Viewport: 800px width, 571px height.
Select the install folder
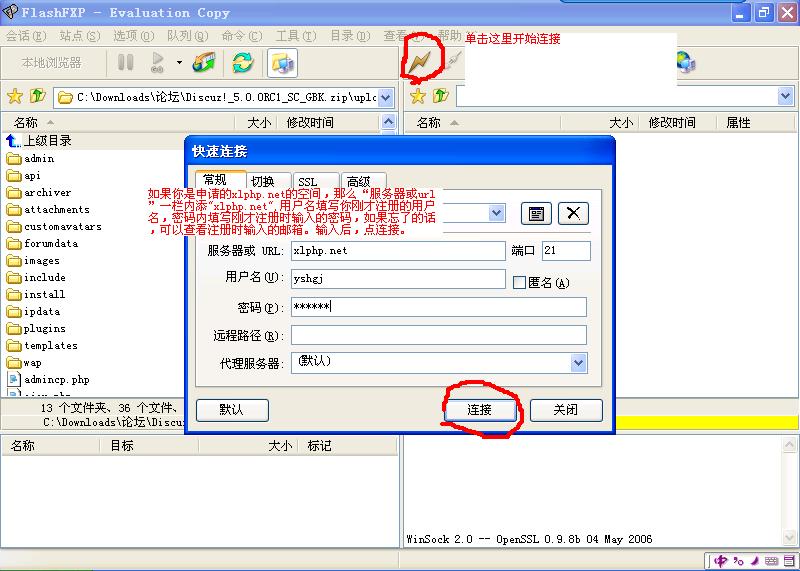pyautogui.click(x=36, y=294)
